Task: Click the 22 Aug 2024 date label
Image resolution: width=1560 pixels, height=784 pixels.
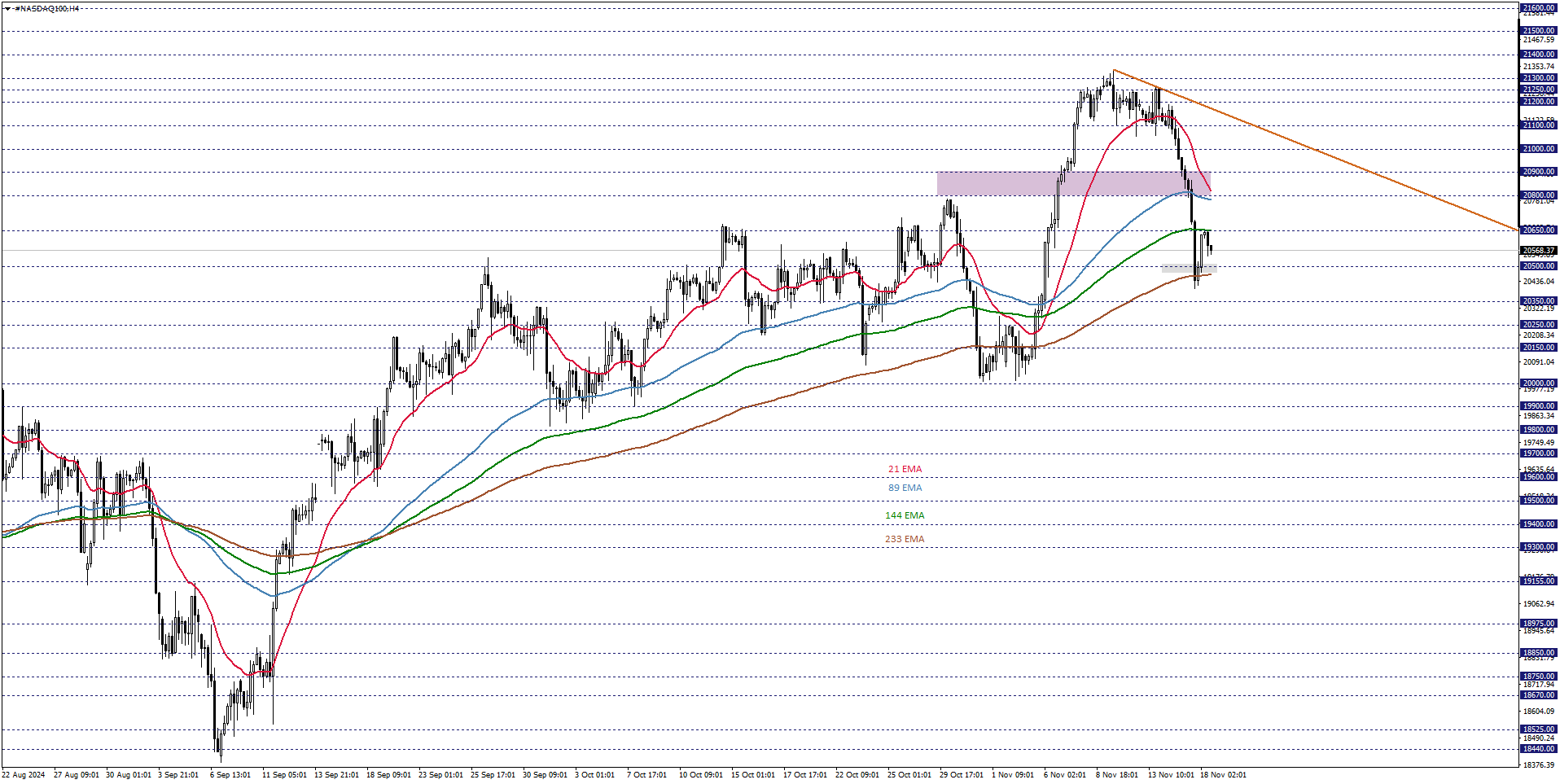Action: point(24,775)
